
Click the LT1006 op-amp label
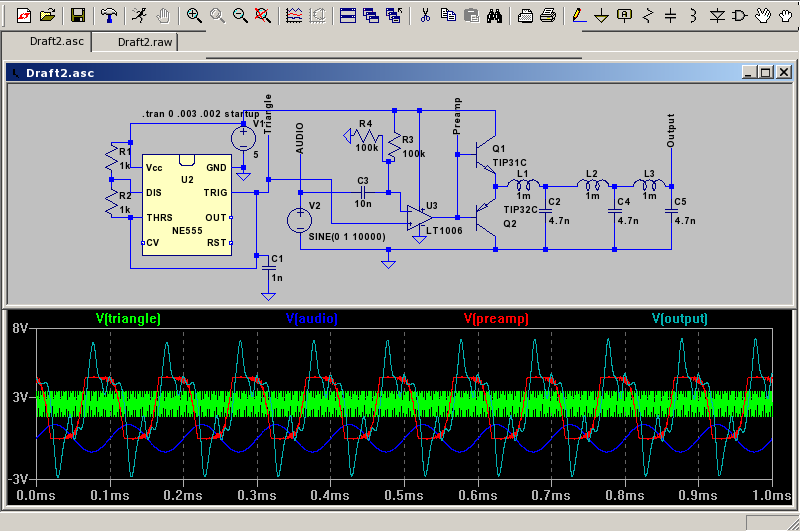coord(444,231)
